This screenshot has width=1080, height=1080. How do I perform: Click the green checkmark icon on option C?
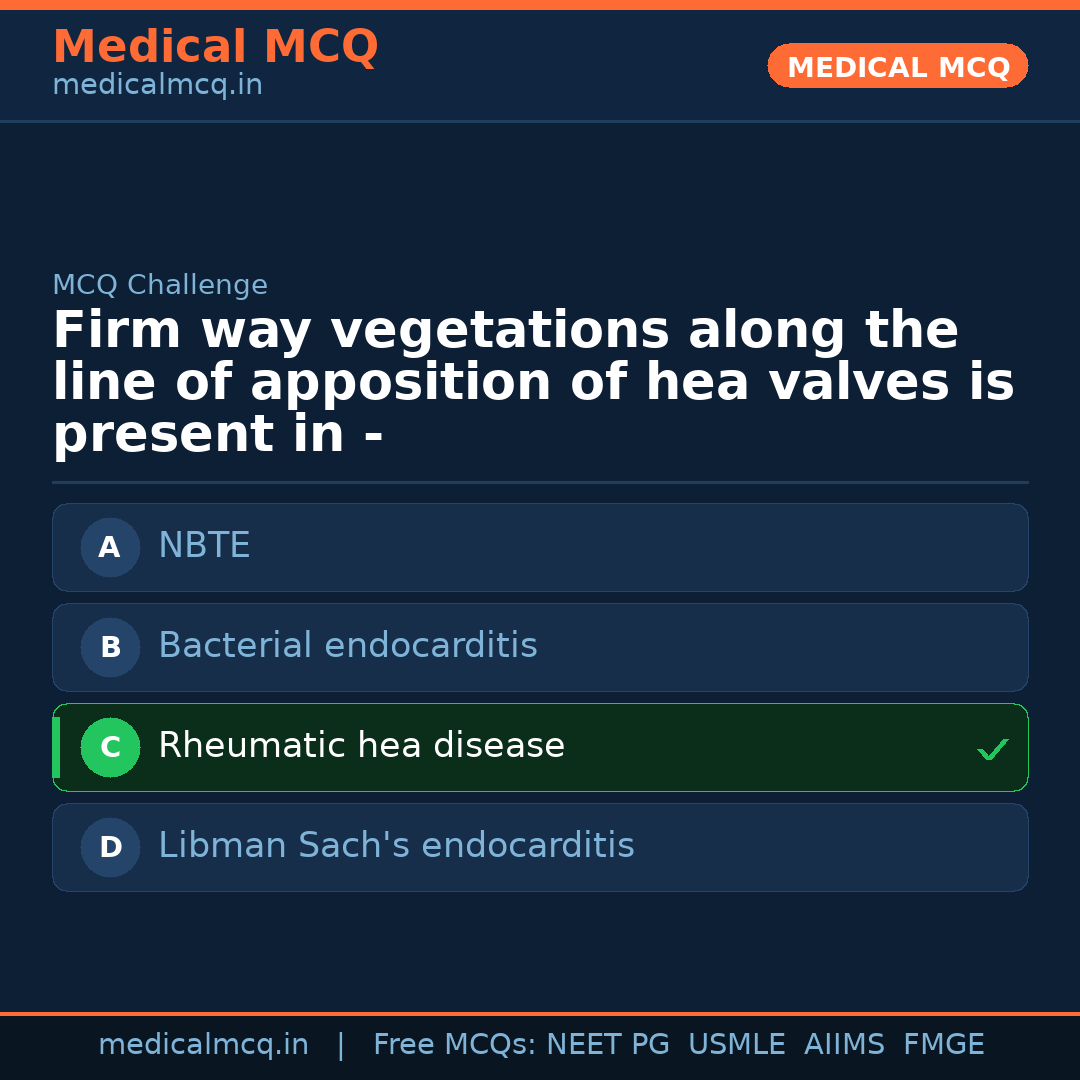point(992,749)
